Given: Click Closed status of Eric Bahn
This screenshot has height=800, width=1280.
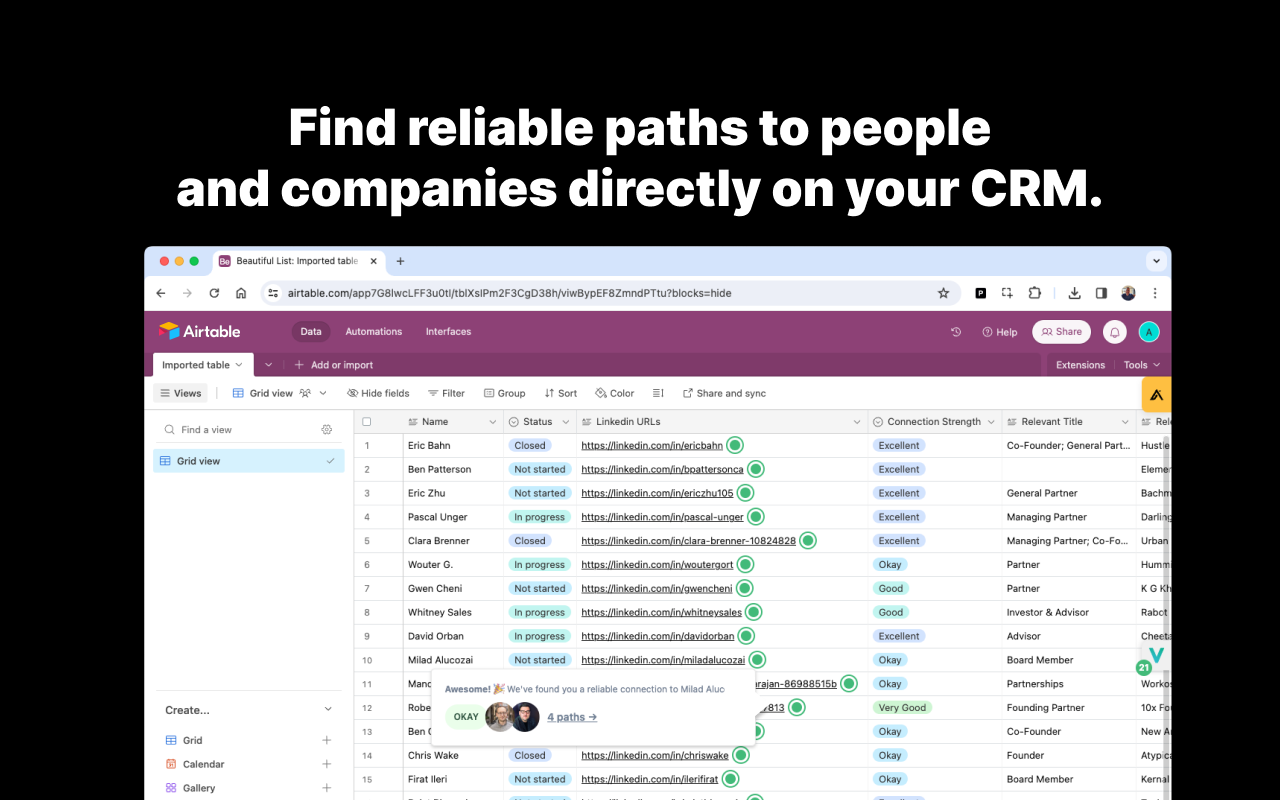Looking at the screenshot, I should pos(530,445).
